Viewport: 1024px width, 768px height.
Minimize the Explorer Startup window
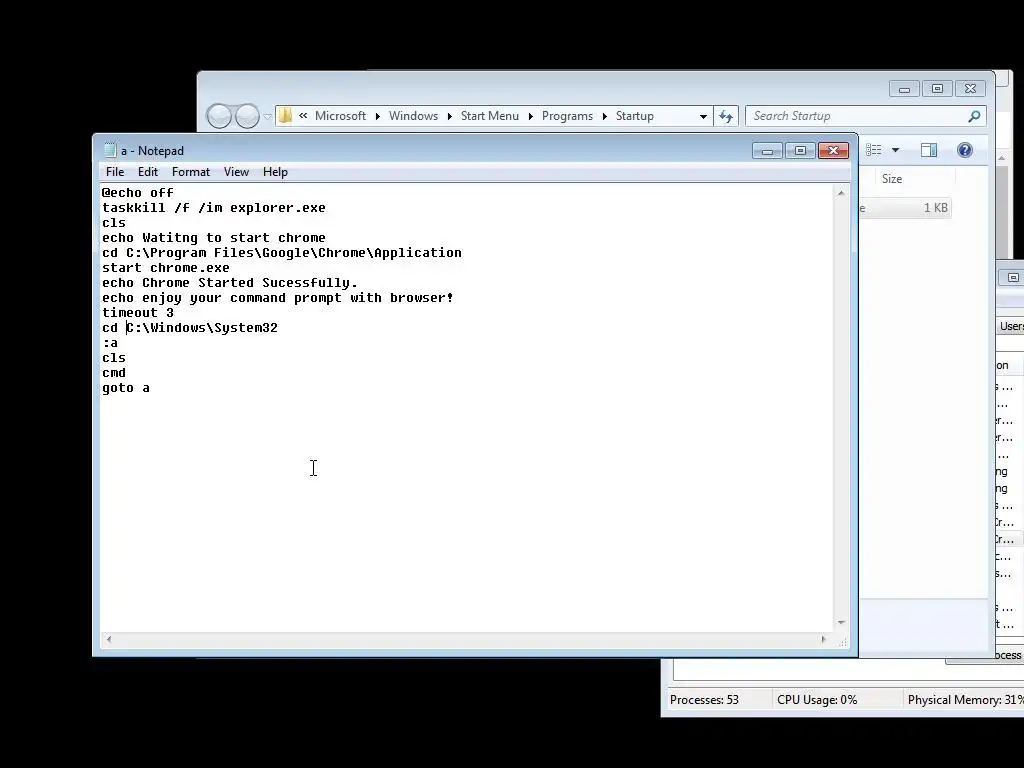coord(904,89)
